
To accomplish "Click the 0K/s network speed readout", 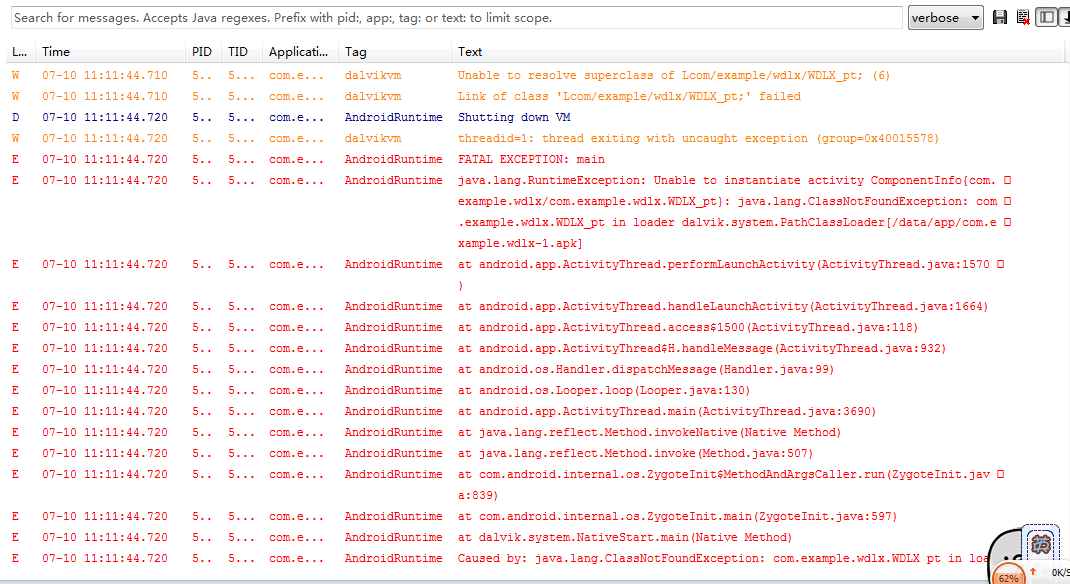I will (1061, 572).
